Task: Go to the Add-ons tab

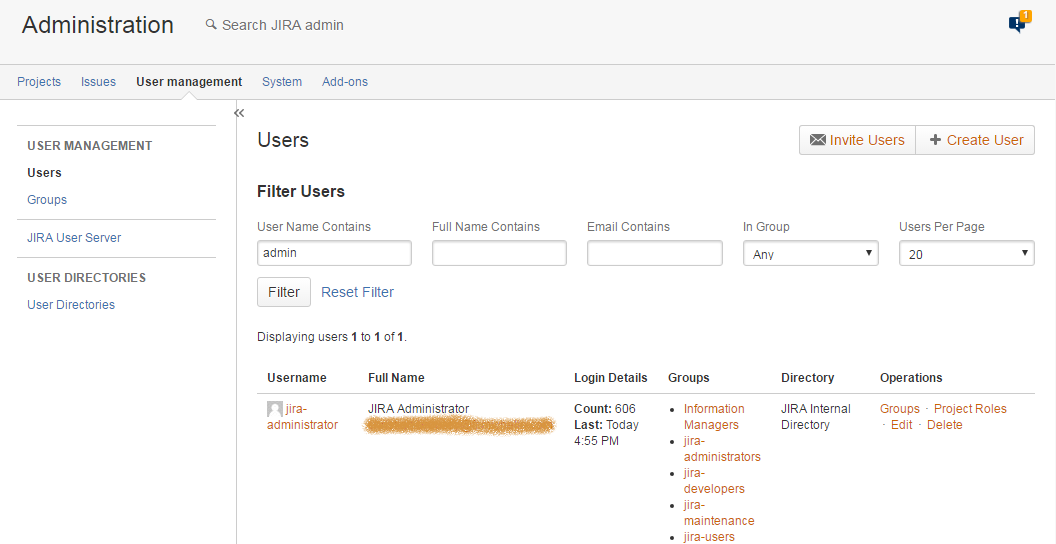Action: 345,82
